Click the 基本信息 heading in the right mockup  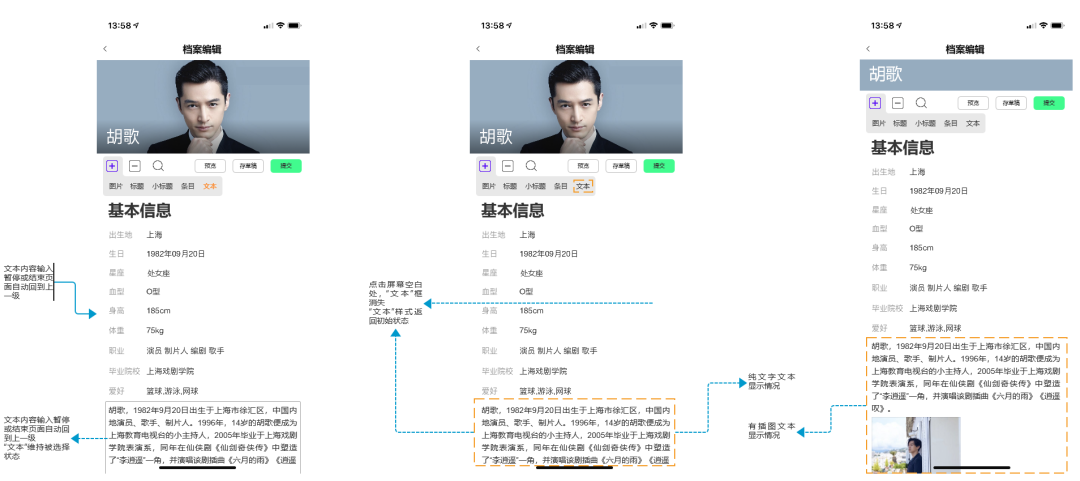[x=903, y=147]
